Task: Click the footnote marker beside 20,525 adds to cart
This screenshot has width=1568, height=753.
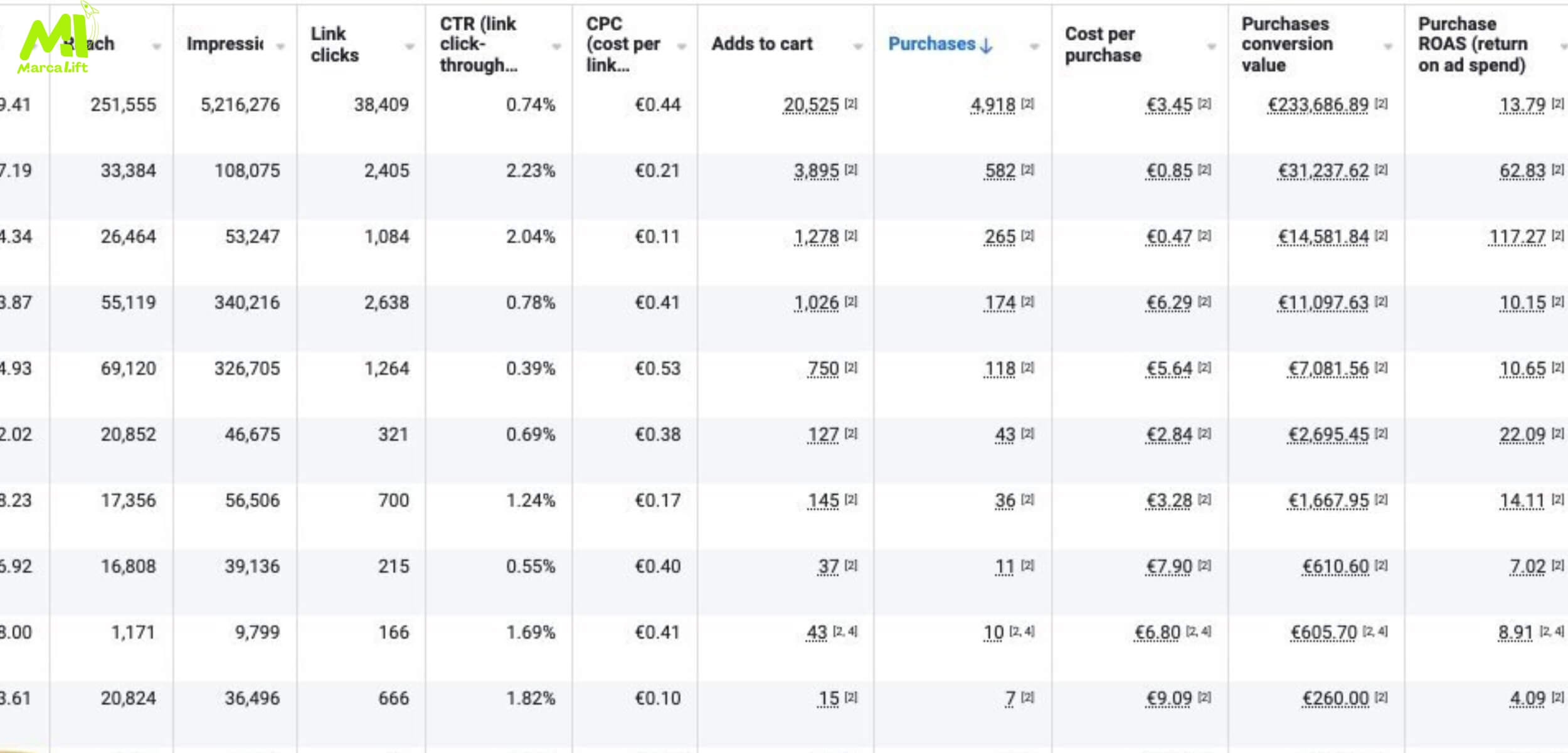Action: coord(850,104)
